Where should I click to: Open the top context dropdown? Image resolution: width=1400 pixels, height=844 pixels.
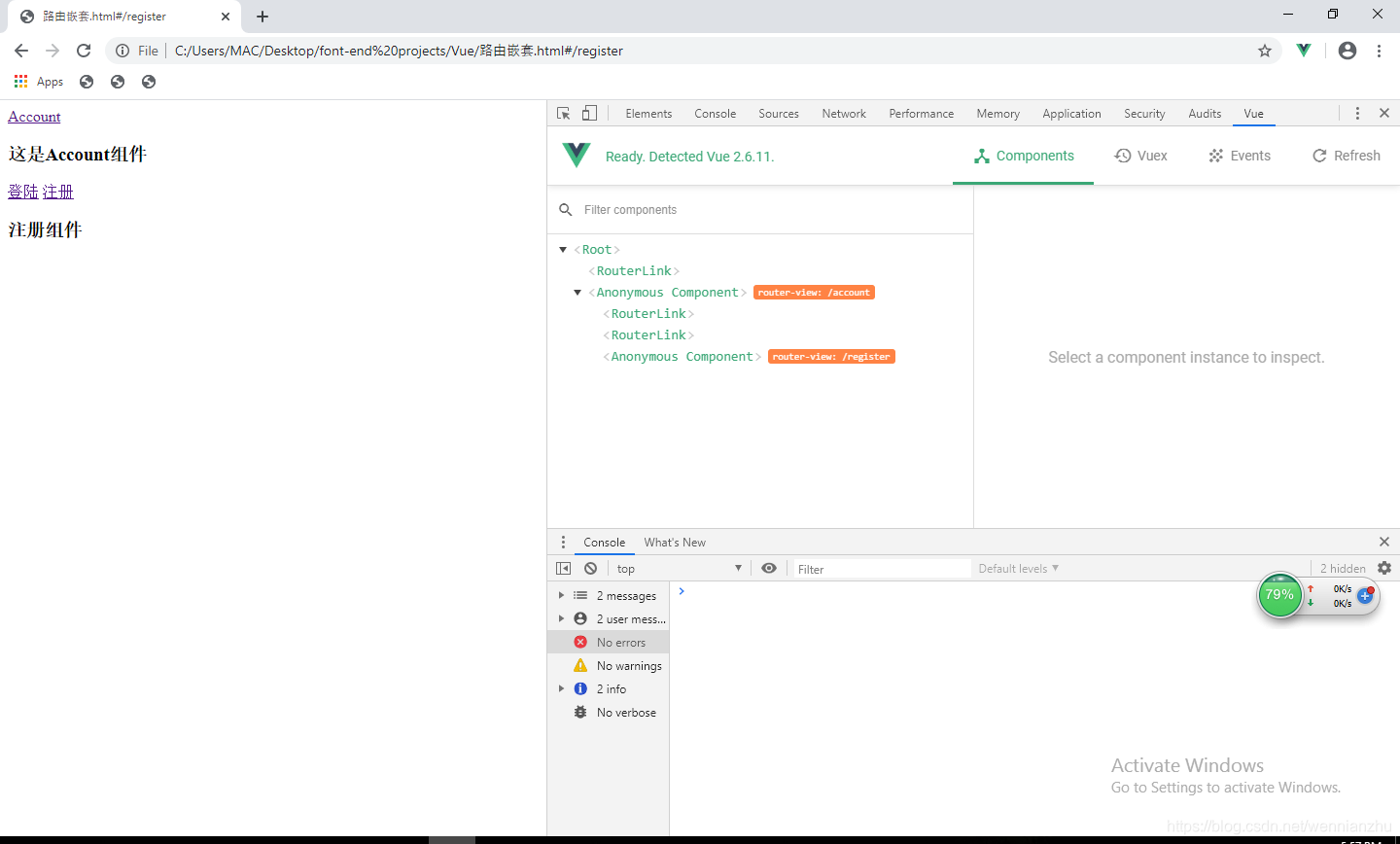[x=680, y=569]
